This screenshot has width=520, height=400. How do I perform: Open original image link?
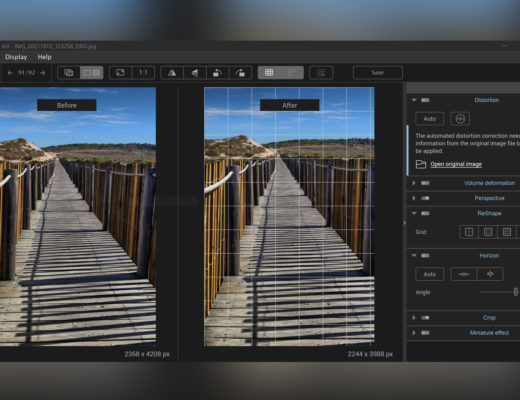456,164
